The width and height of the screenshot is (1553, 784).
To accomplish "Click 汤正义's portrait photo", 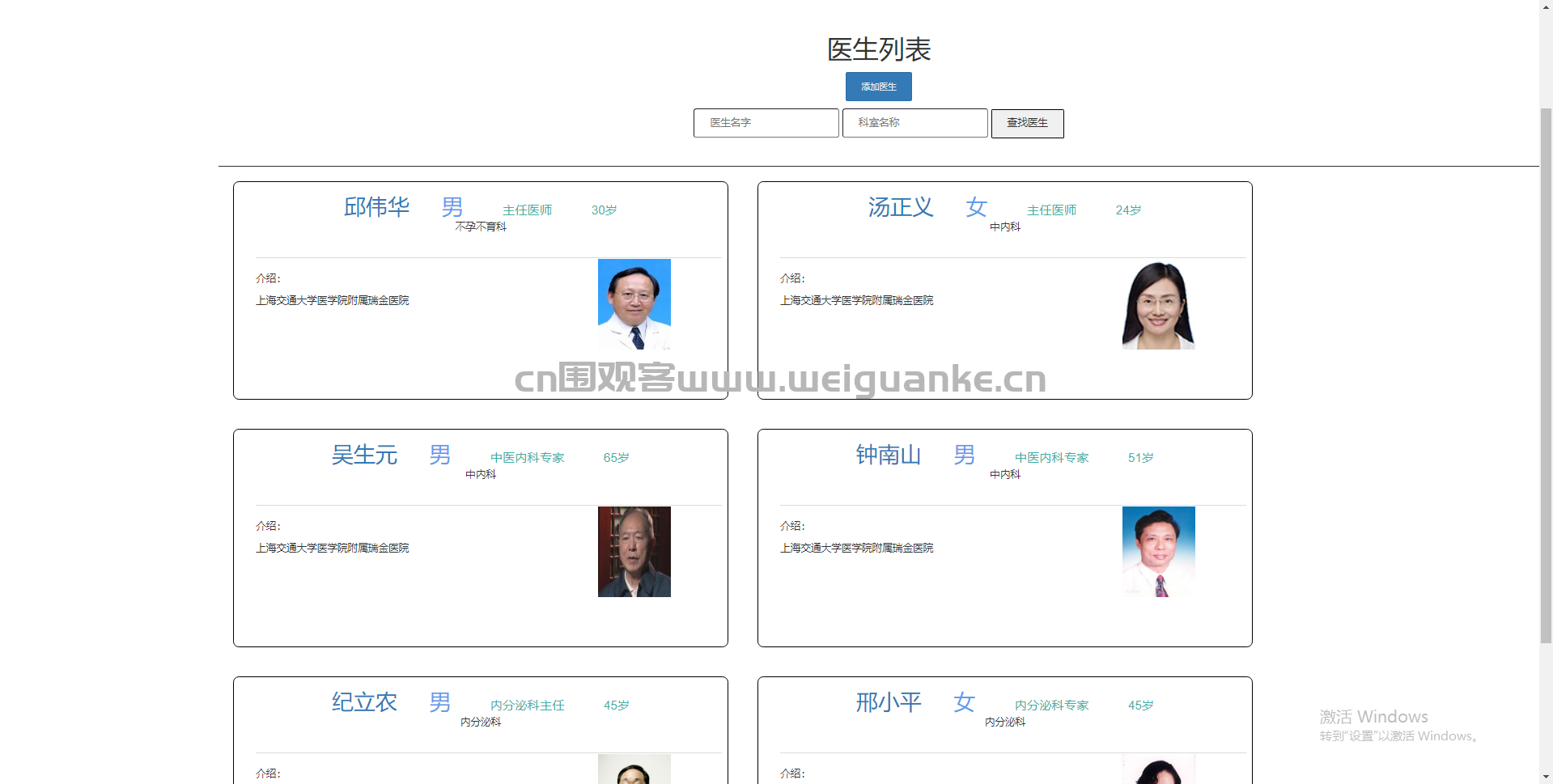I will [1159, 304].
